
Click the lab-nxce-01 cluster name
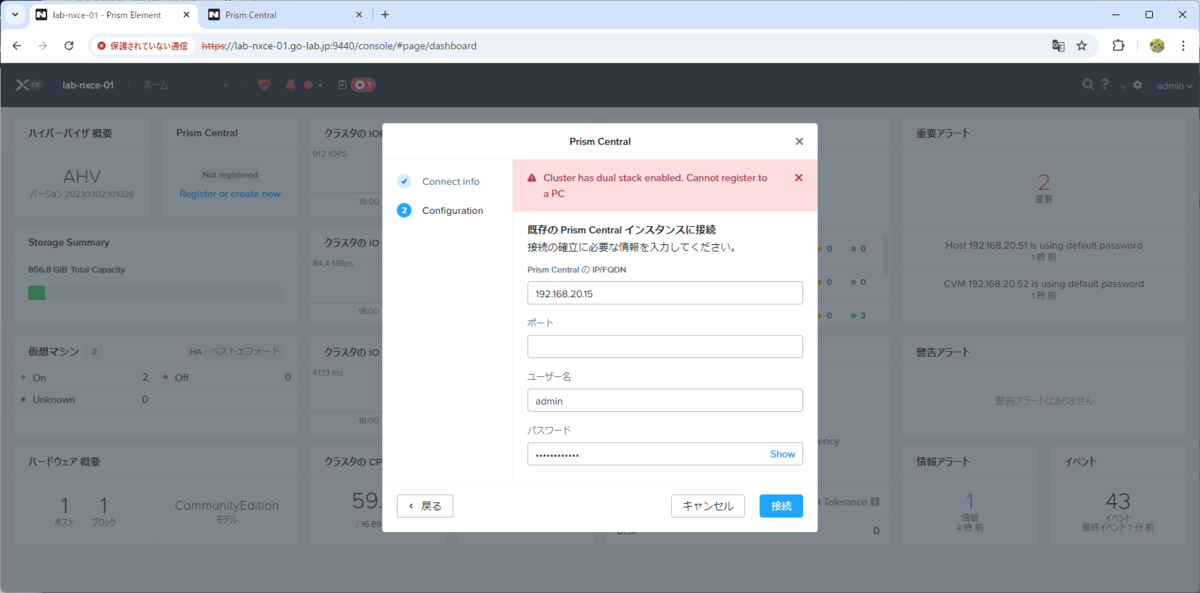[x=88, y=85]
